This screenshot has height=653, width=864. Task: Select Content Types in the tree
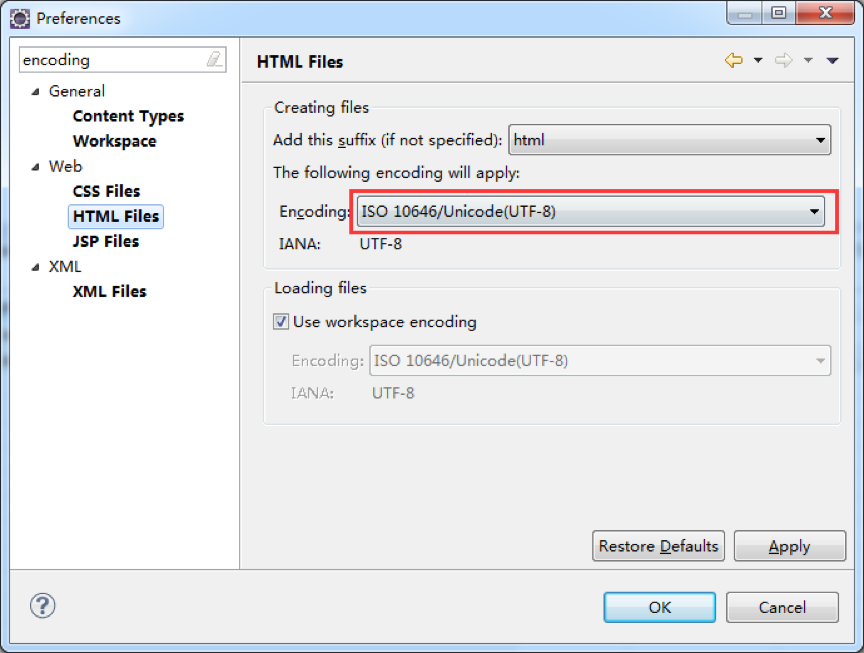coord(128,116)
